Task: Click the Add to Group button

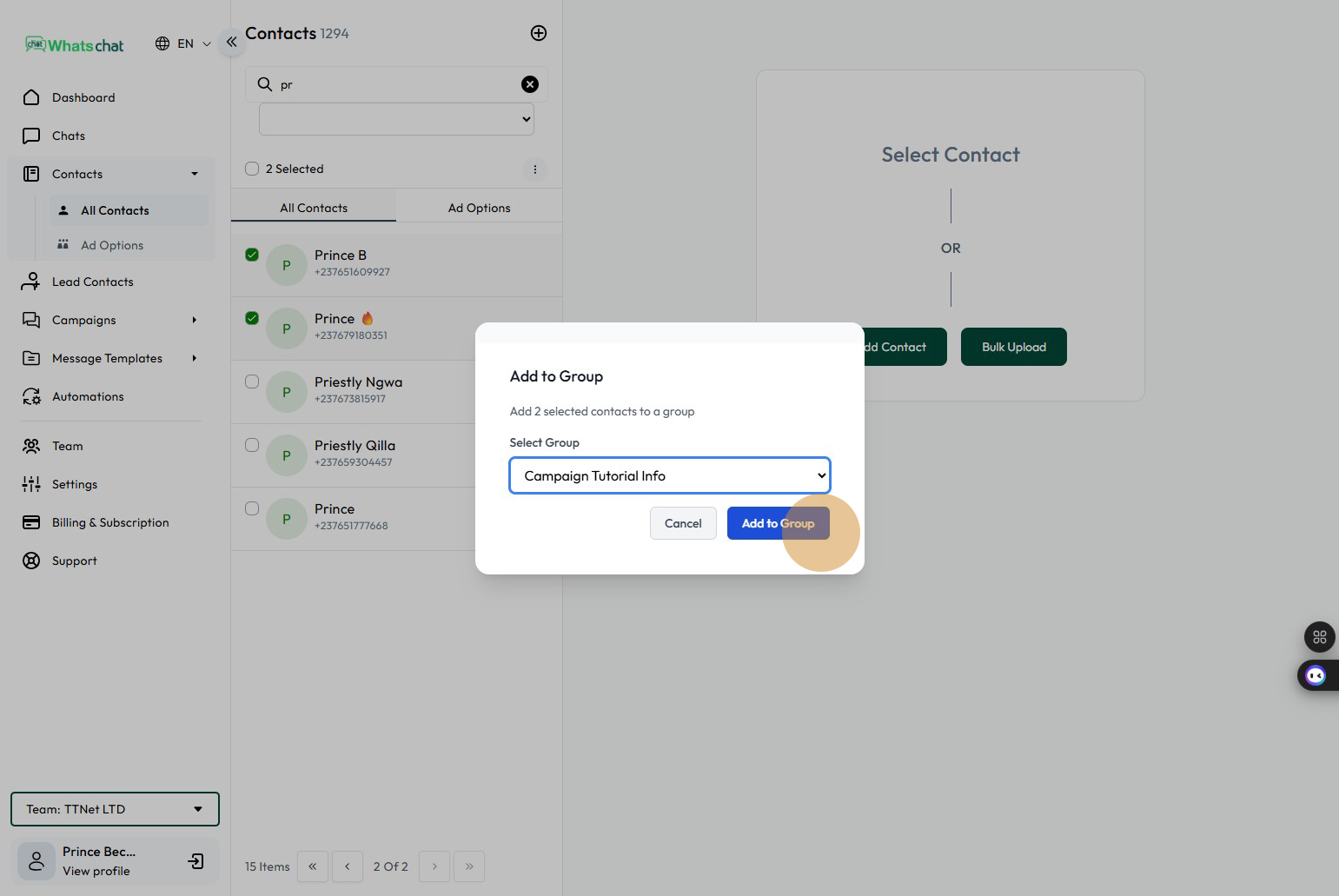Action: pos(778,523)
